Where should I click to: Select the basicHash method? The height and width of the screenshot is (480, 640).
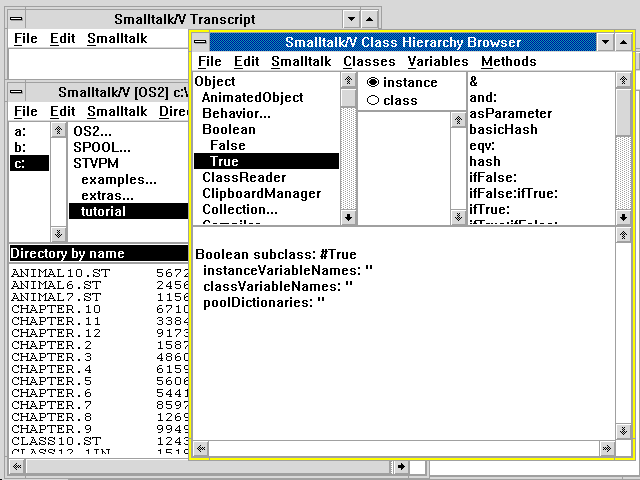[503, 129]
